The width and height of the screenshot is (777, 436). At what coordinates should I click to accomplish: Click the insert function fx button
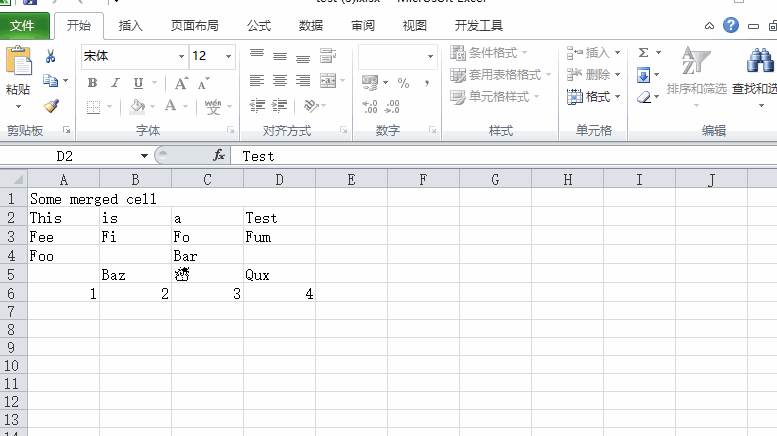(219, 156)
